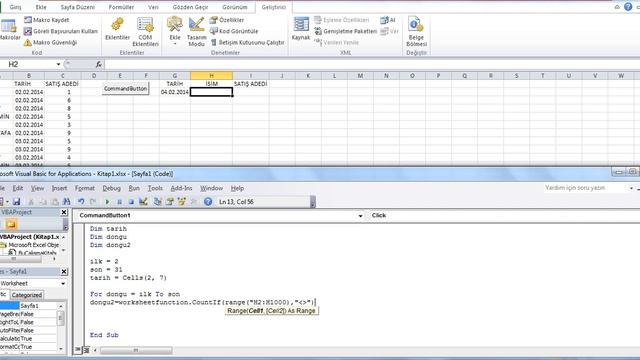Open the Eklentiler add-ins dialog

coord(118,29)
